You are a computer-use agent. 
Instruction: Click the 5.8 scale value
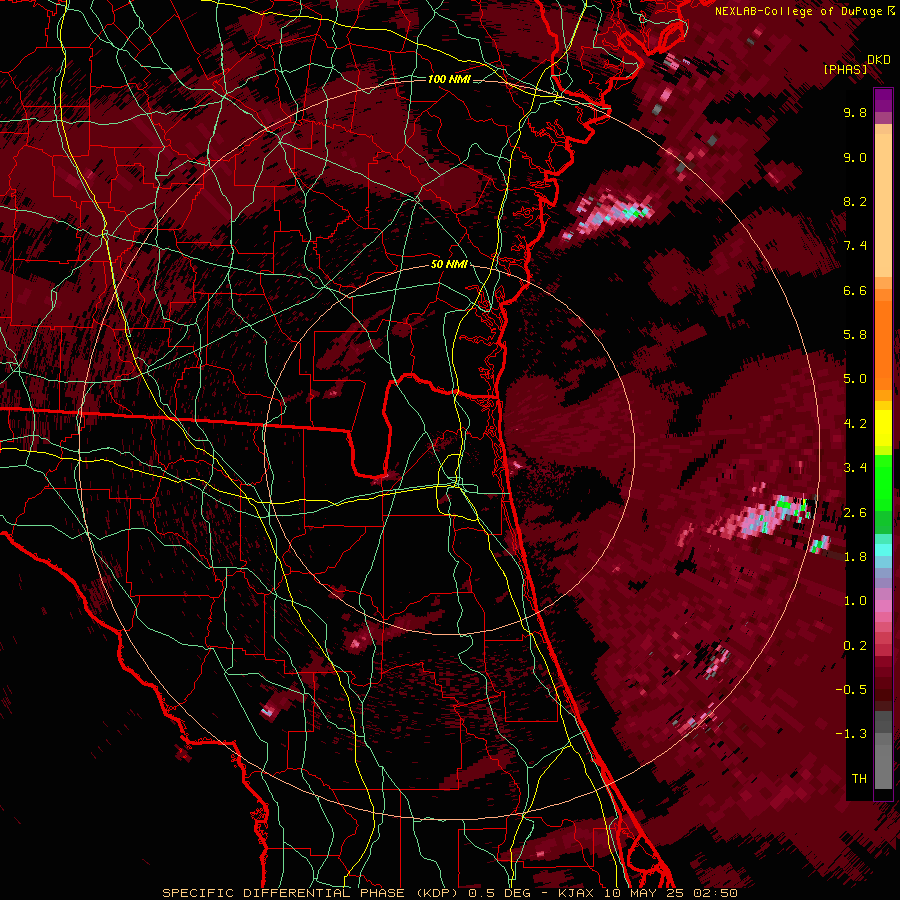855,335
